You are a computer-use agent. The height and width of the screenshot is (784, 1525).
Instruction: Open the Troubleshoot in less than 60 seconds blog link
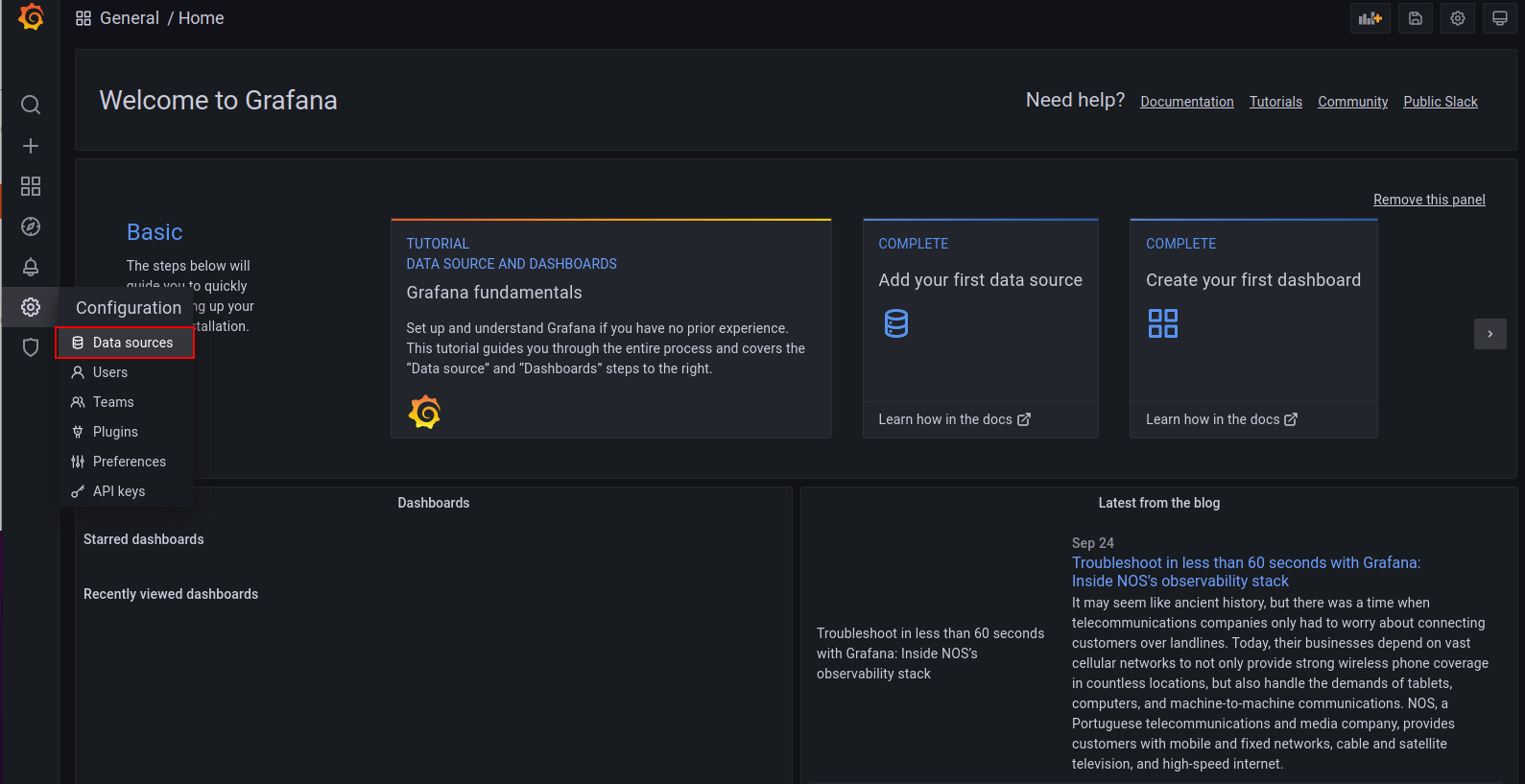pyautogui.click(x=1246, y=572)
